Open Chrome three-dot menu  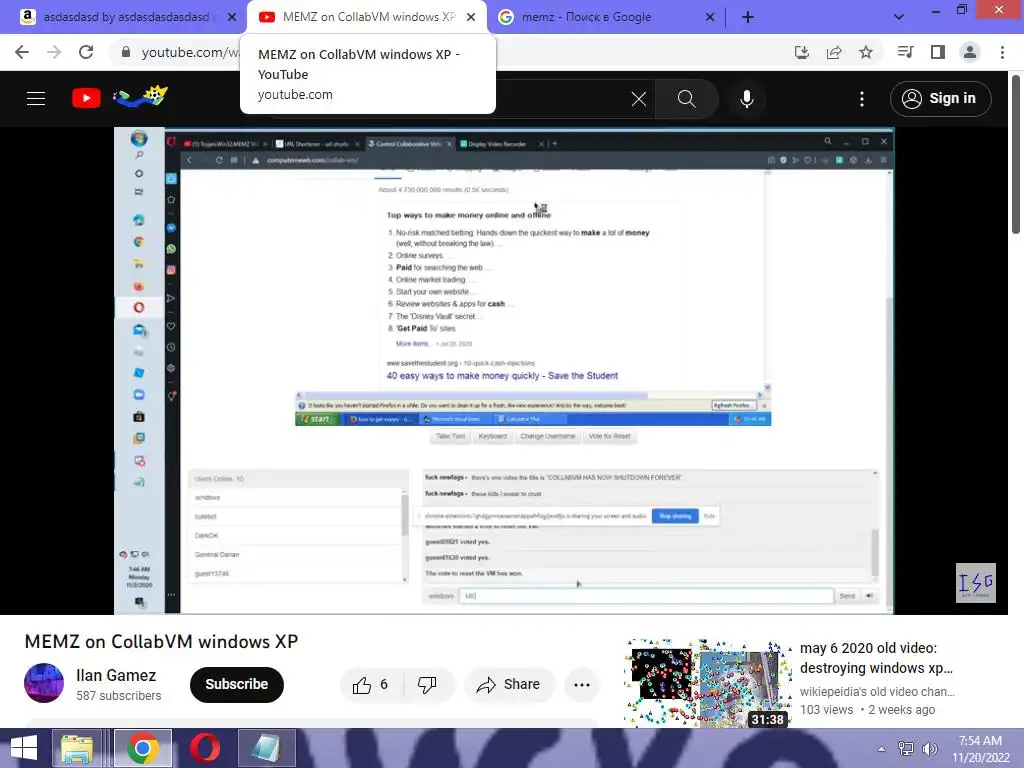1002,52
